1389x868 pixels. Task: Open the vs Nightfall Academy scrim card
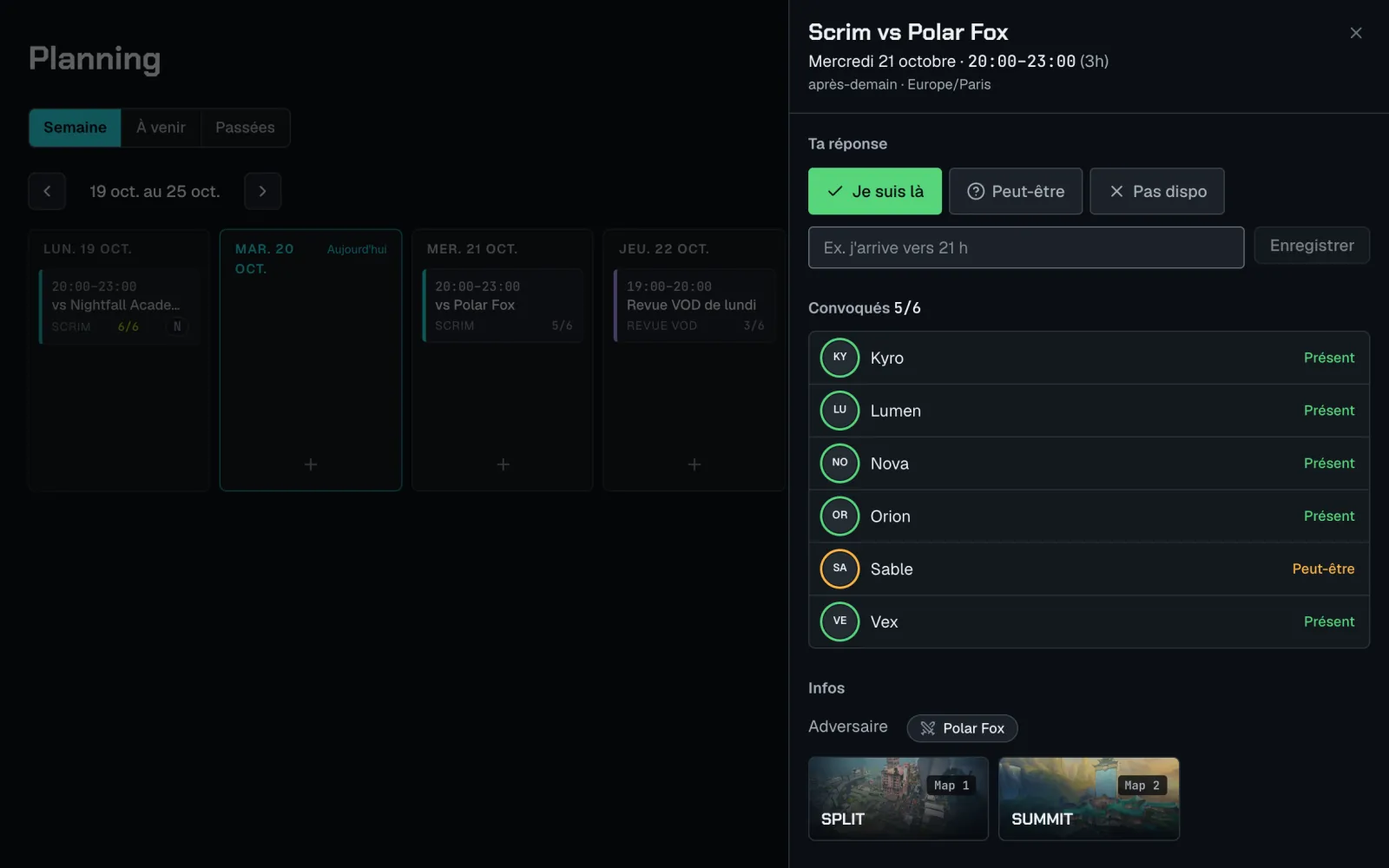(119, 306)
